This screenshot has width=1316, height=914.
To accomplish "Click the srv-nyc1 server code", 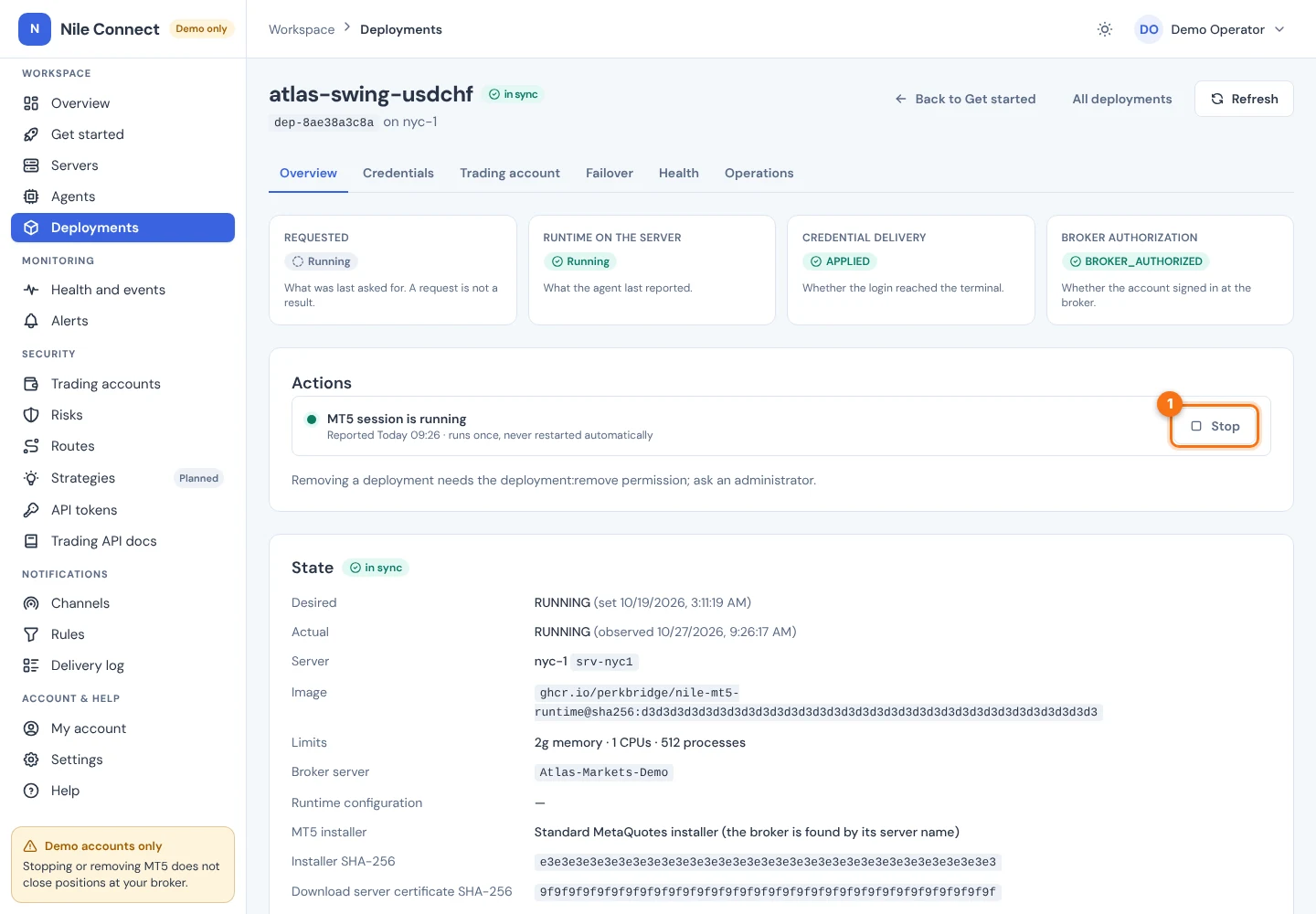I will click(604, 662).
